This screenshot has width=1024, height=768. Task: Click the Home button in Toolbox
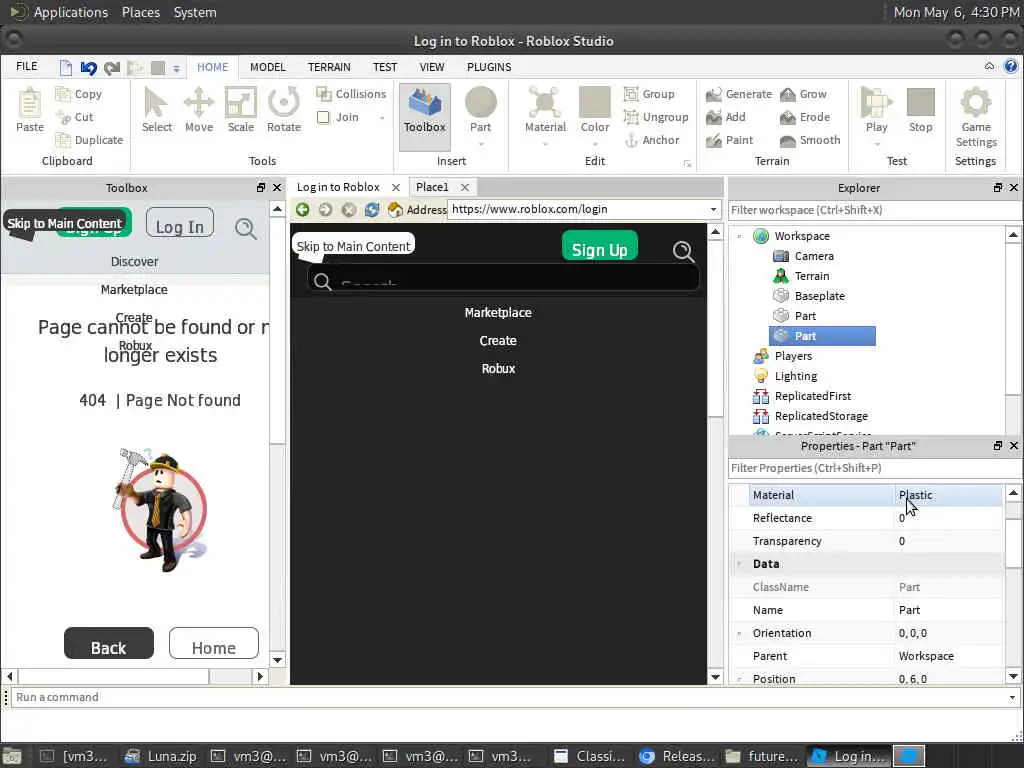tap(214, 644)
